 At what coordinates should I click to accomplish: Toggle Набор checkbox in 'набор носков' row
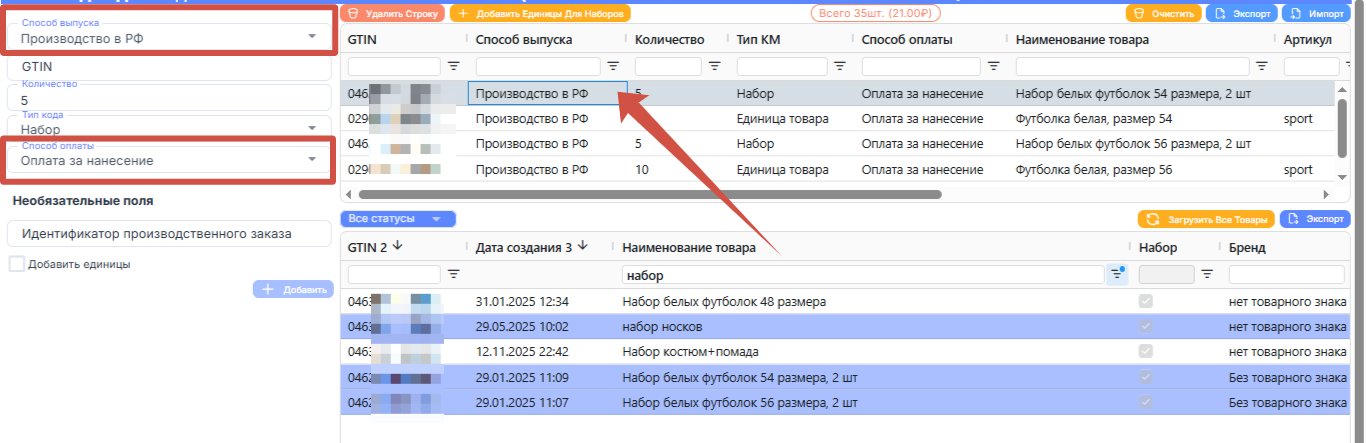pos(1145,326)
